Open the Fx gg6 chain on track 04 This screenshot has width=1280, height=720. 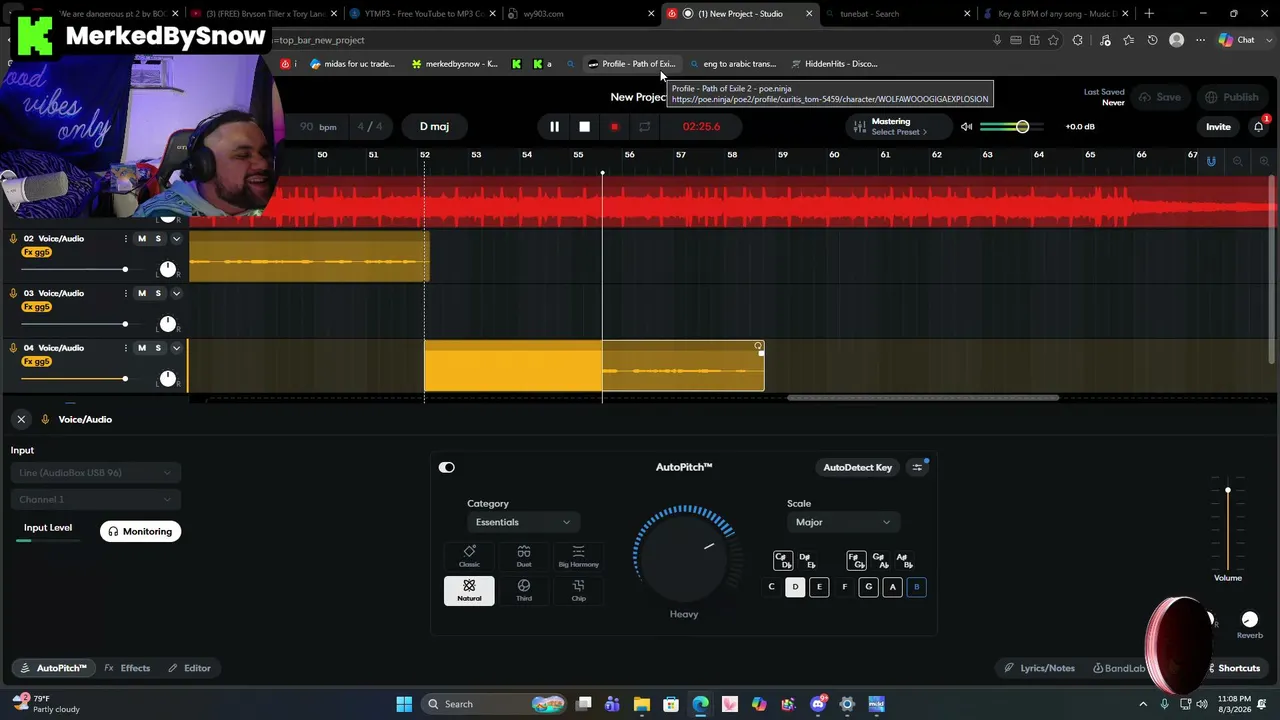[36, 362]
